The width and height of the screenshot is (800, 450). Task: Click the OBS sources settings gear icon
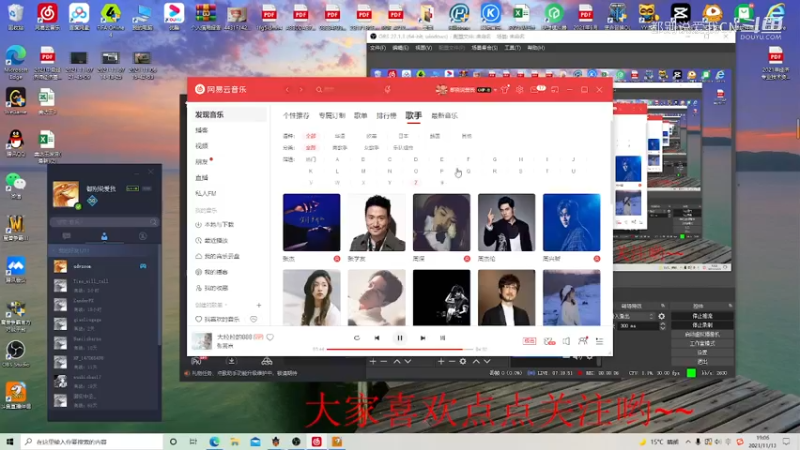click(463, 361)
